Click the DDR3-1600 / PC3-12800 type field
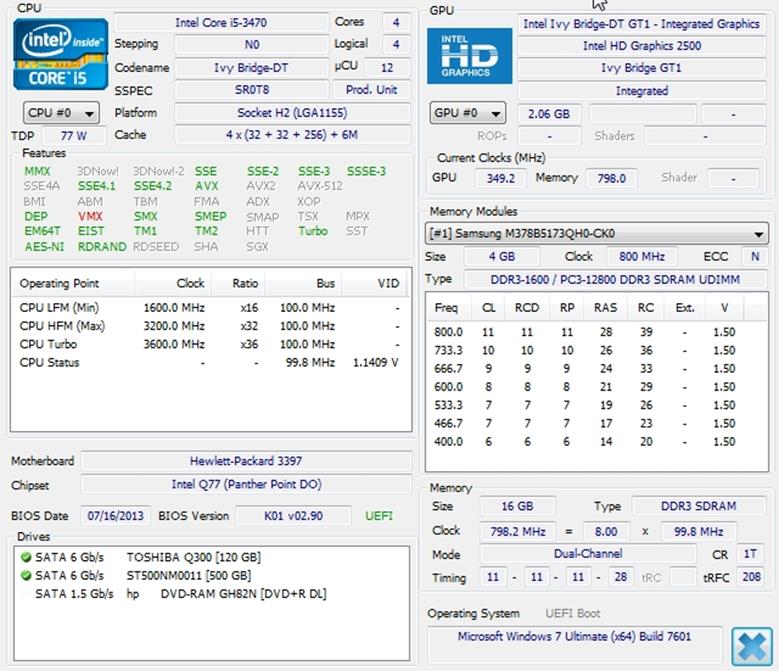779x671 pixels. pos(615,280)
